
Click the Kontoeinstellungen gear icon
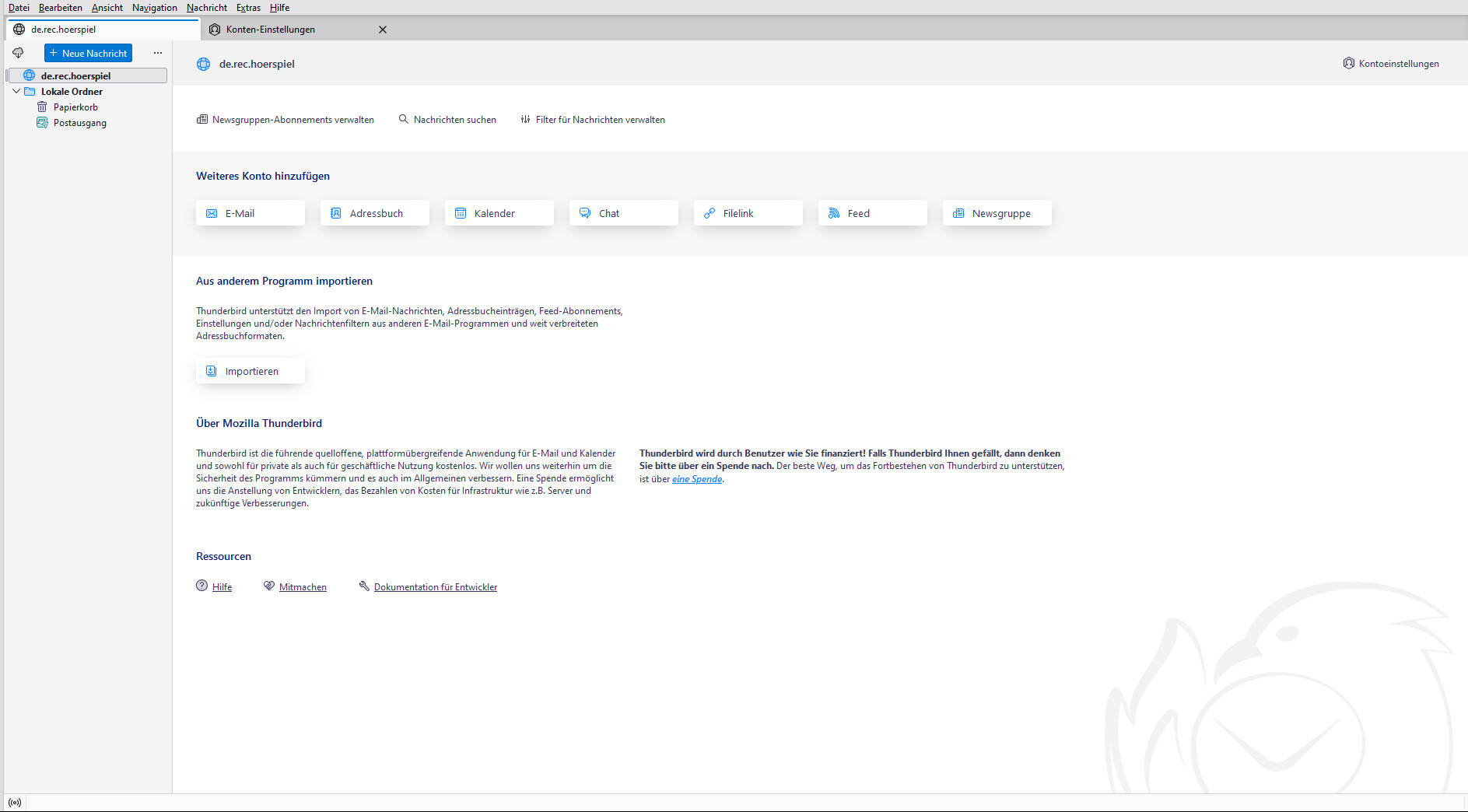[x=1349, y=63]
